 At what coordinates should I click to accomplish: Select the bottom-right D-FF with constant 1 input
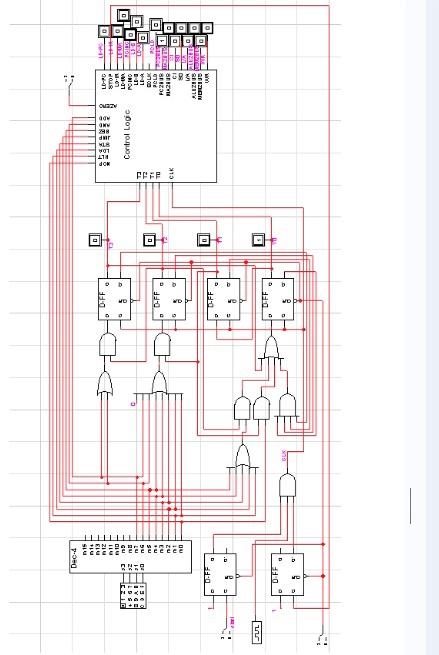tap(287, 574)
